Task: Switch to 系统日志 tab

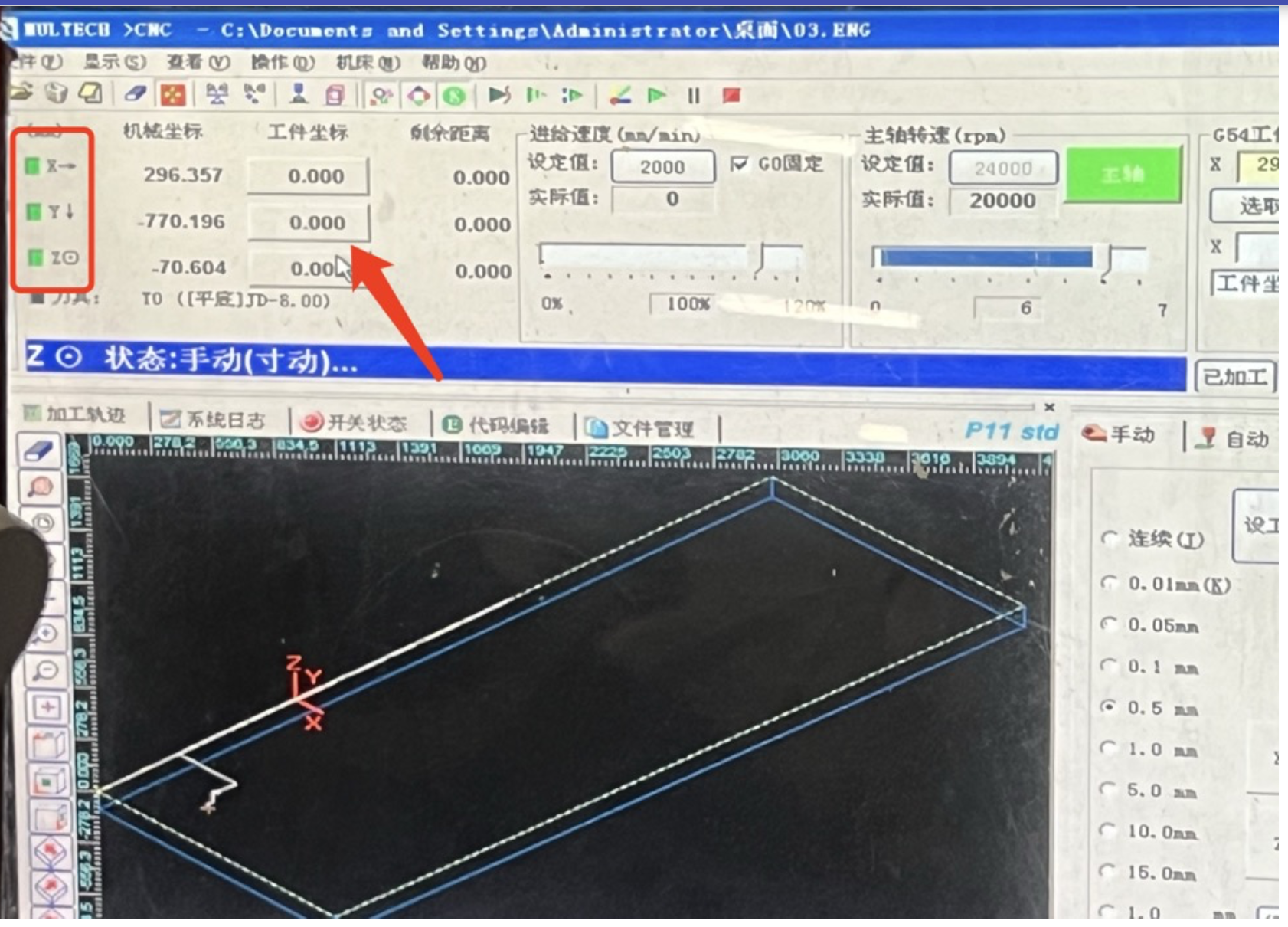Action: [x=212, y=419]
